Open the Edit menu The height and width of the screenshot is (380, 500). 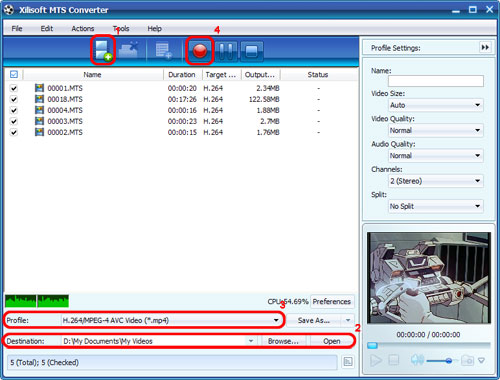(x=47, y=29)
